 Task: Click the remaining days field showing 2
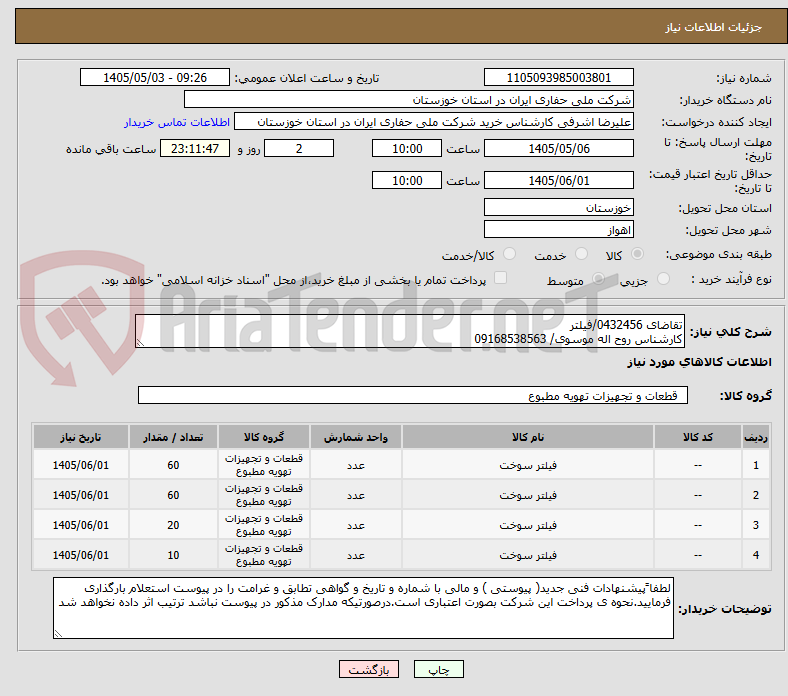[x=299, y=148]
